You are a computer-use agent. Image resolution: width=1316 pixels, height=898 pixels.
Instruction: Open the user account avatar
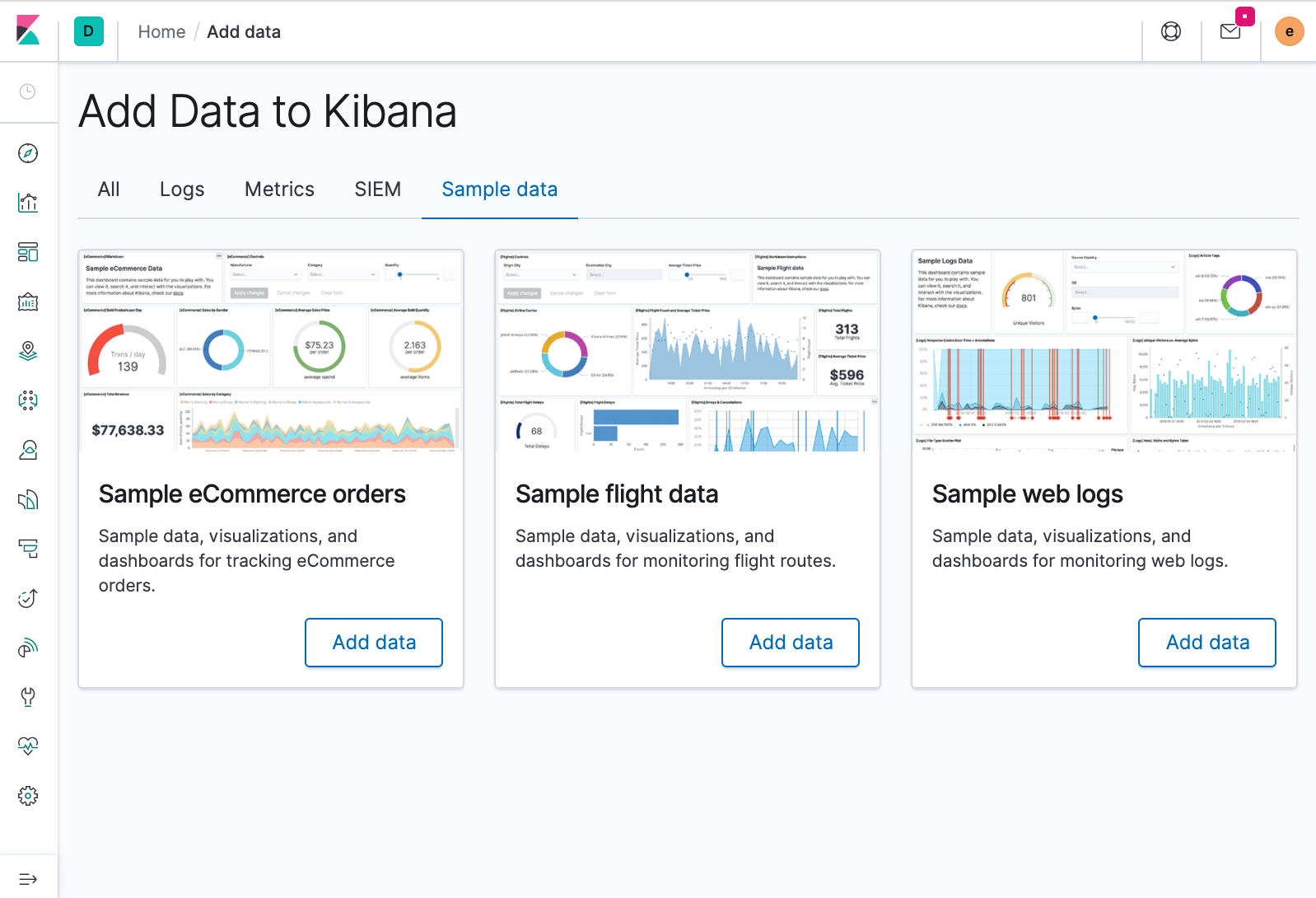[1290, 31]
